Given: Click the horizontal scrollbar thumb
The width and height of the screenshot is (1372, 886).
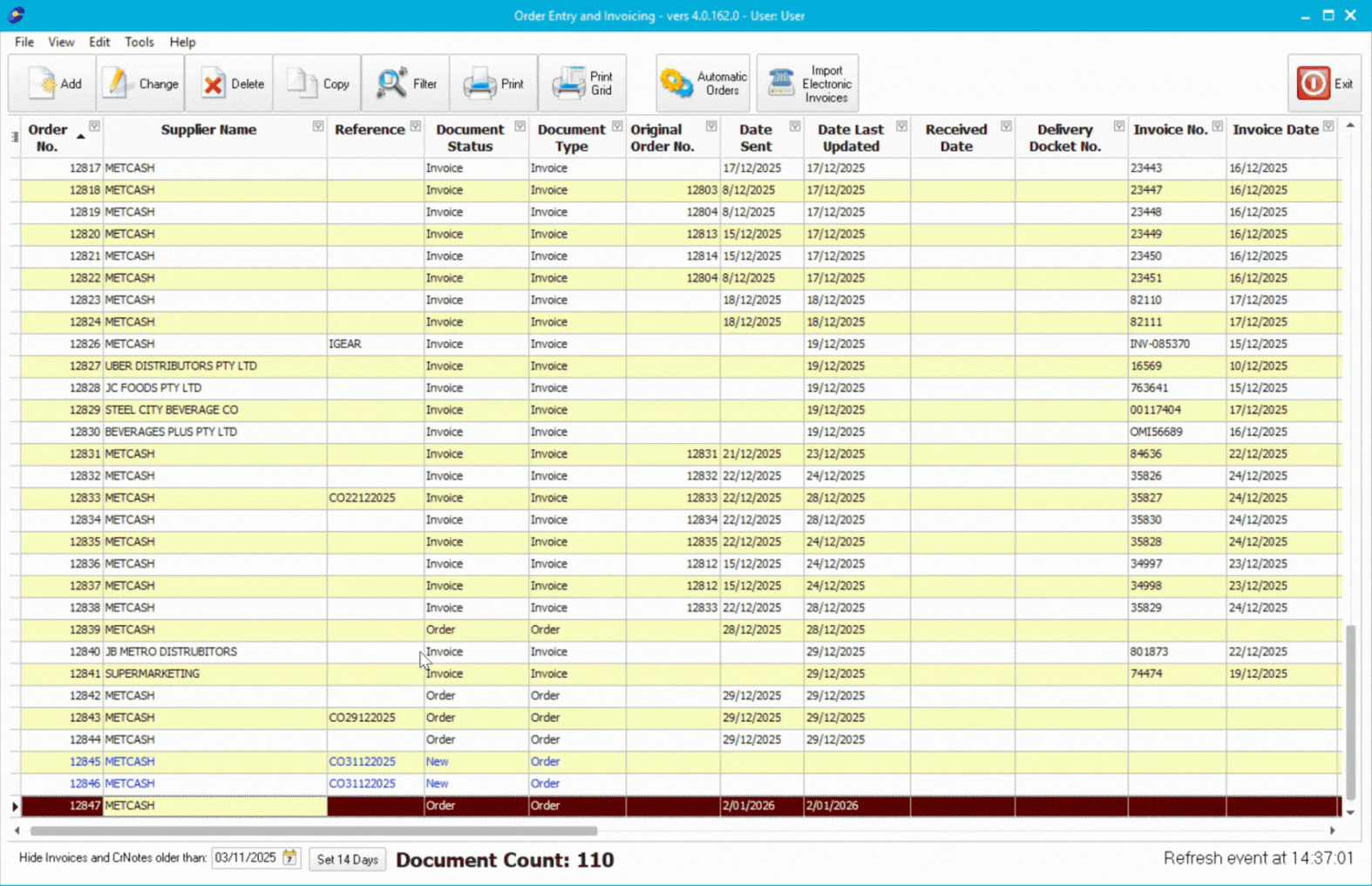Looking at the screenshot, I should [314, 831].
